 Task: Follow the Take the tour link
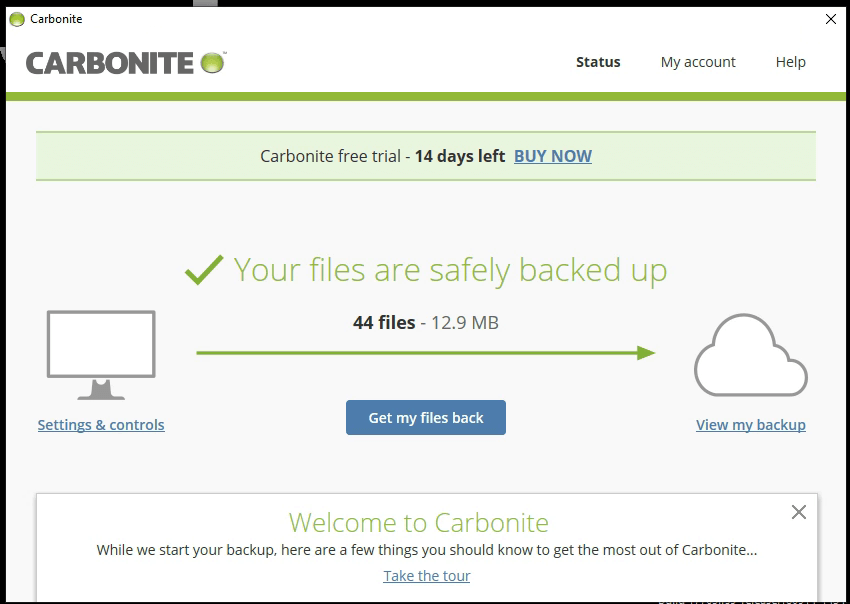(x=427, y=576)
